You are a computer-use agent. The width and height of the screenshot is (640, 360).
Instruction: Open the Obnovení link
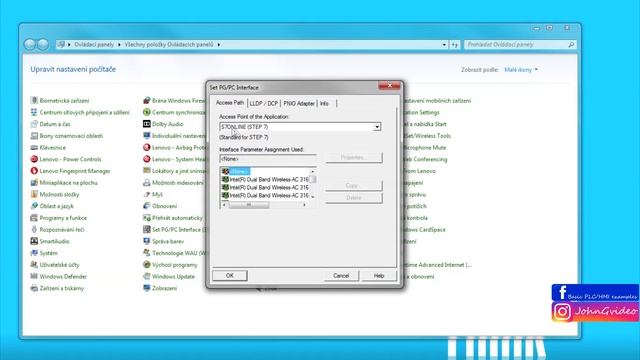(164, 206)
